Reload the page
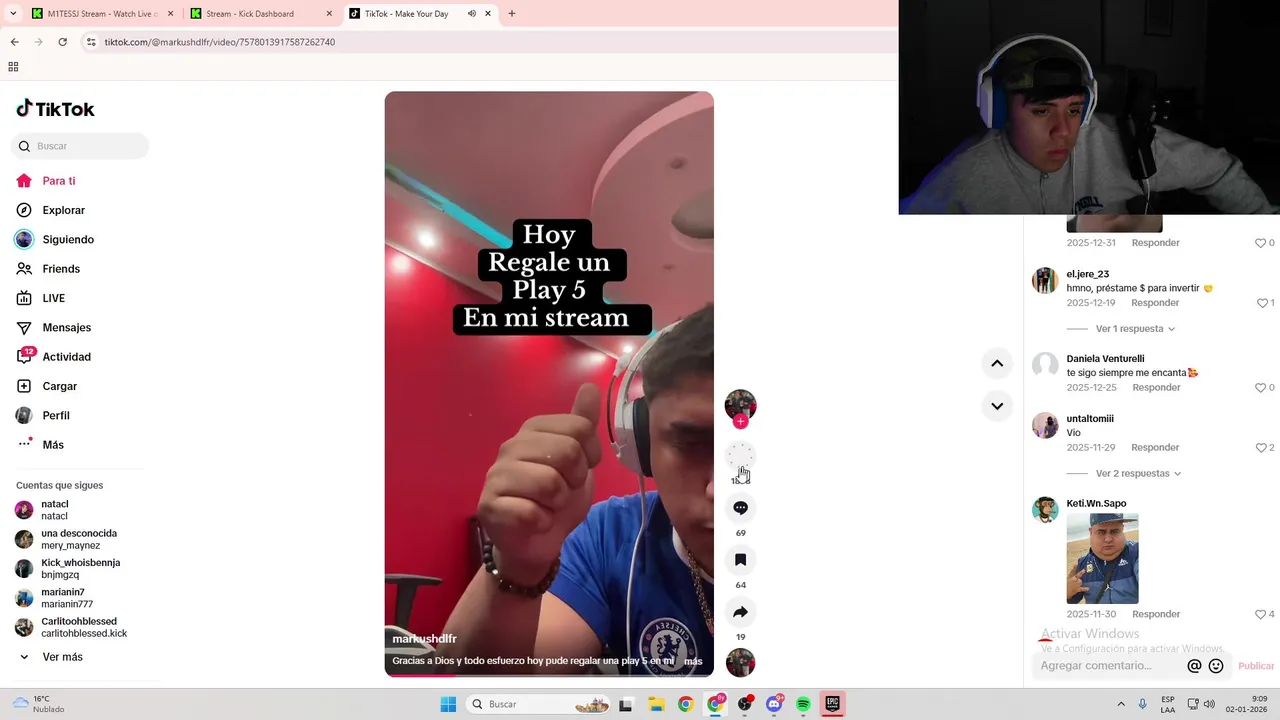Image resolution: width=1280 pixels, height=720 pixels. point(62,42)
